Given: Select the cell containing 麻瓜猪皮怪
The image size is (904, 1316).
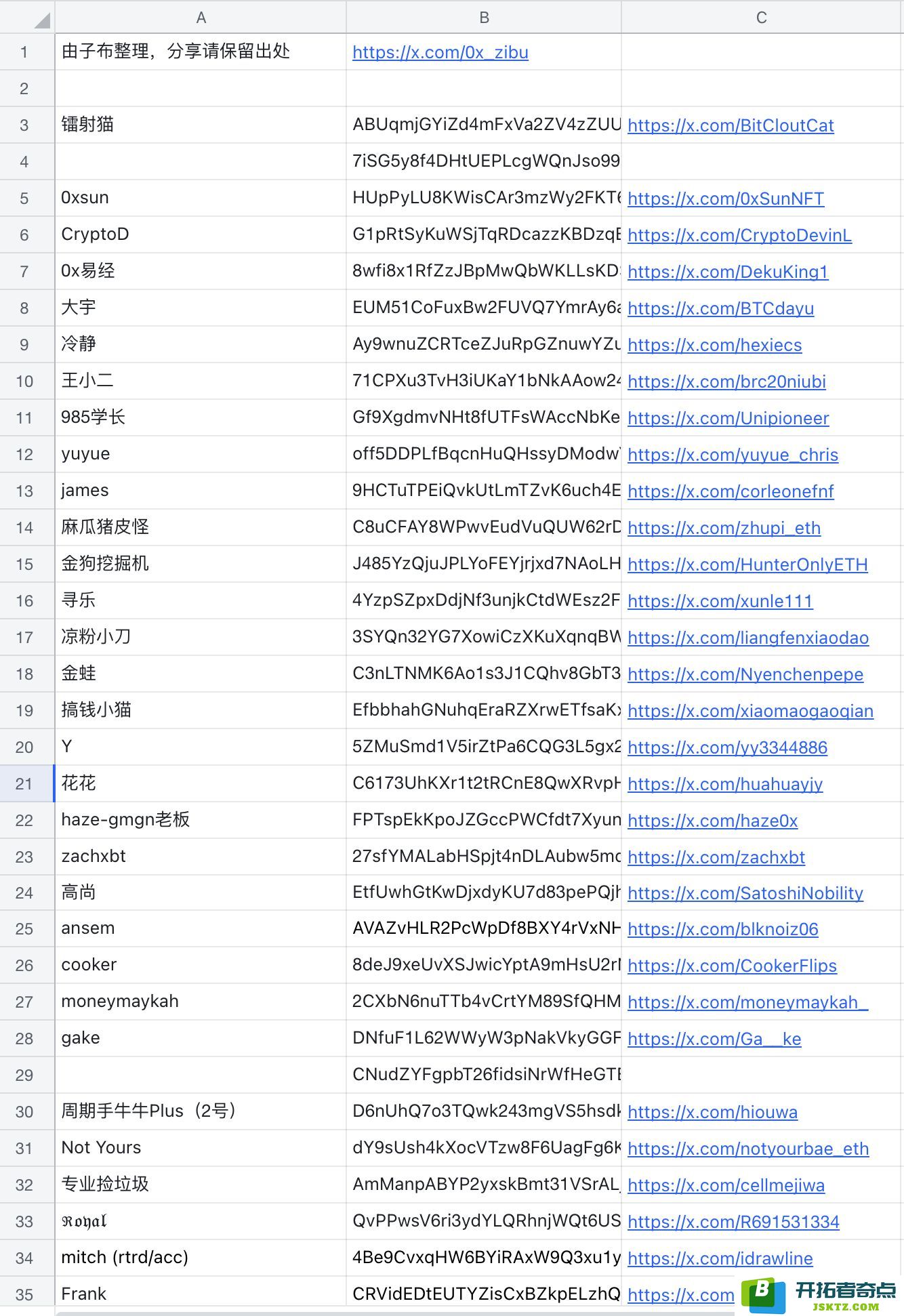Looking at the screenshot, I should click(x=201, y=527).
